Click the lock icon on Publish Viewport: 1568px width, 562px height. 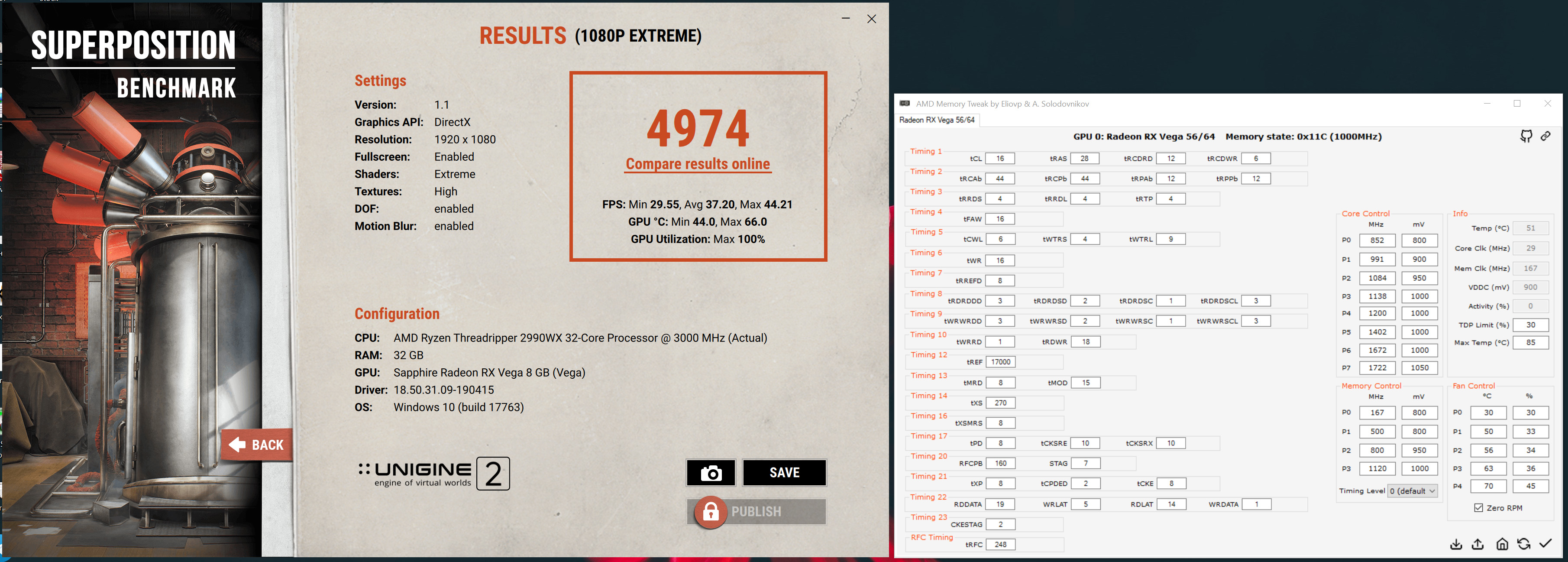(710, 511)
